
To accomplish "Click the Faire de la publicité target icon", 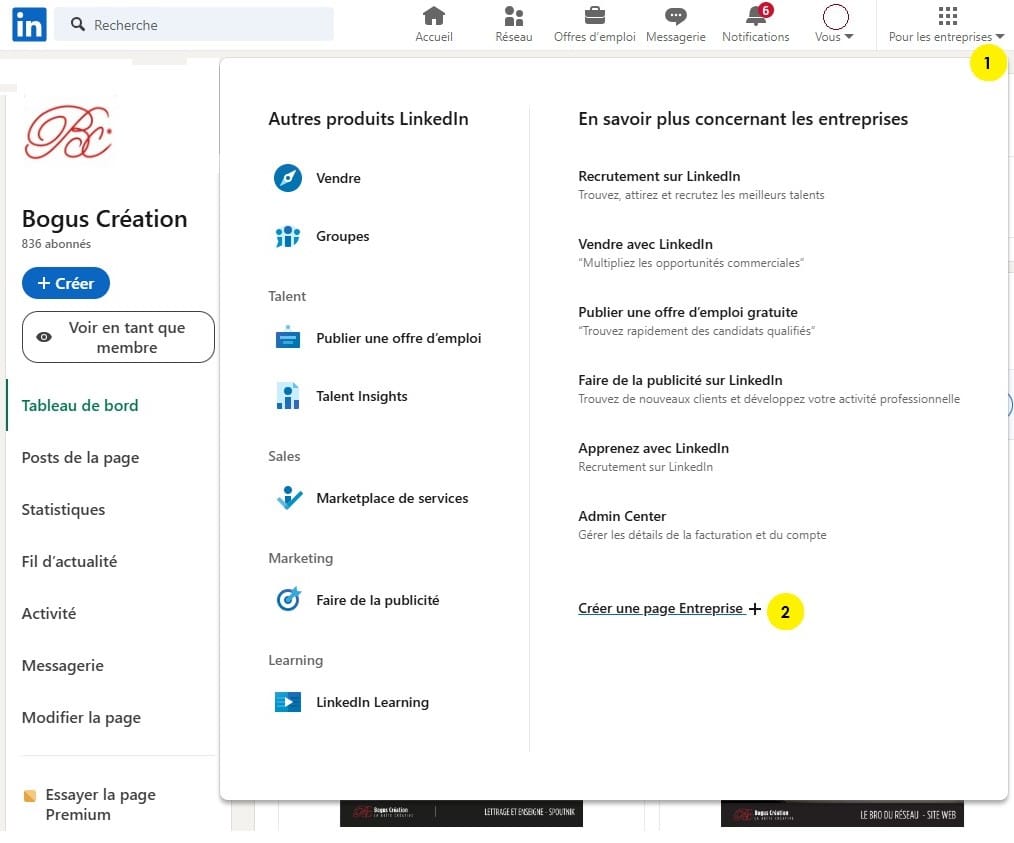I will (x=288, y=599).
